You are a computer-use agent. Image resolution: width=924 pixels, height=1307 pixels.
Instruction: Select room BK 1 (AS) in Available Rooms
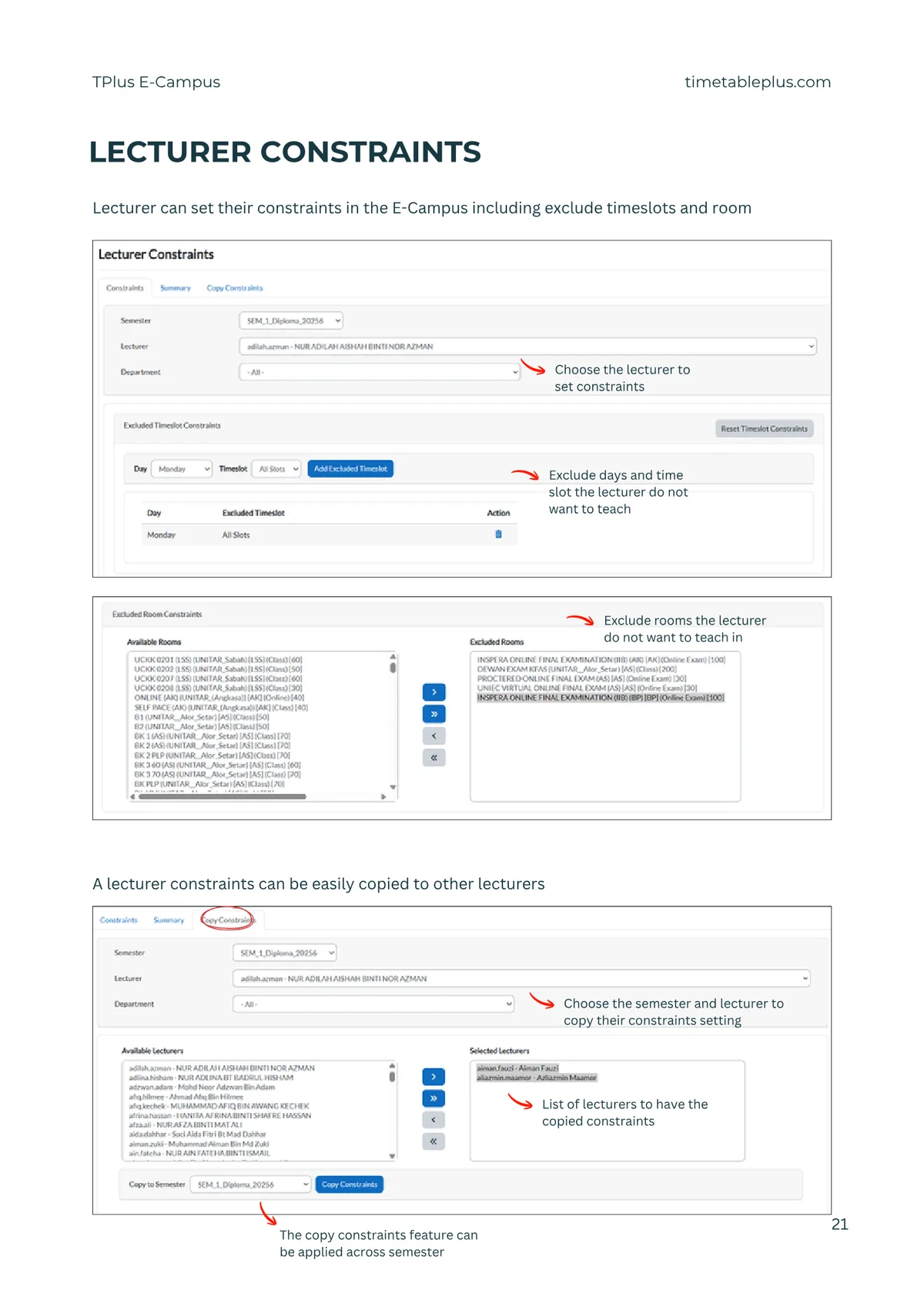[212, 736]
